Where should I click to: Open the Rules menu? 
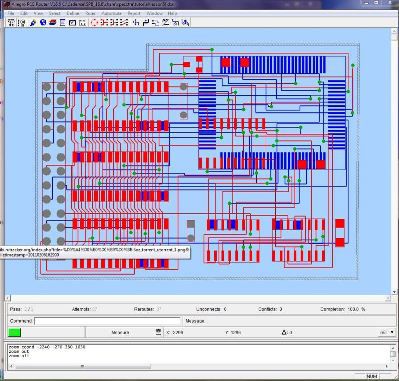tap(90, 13)
